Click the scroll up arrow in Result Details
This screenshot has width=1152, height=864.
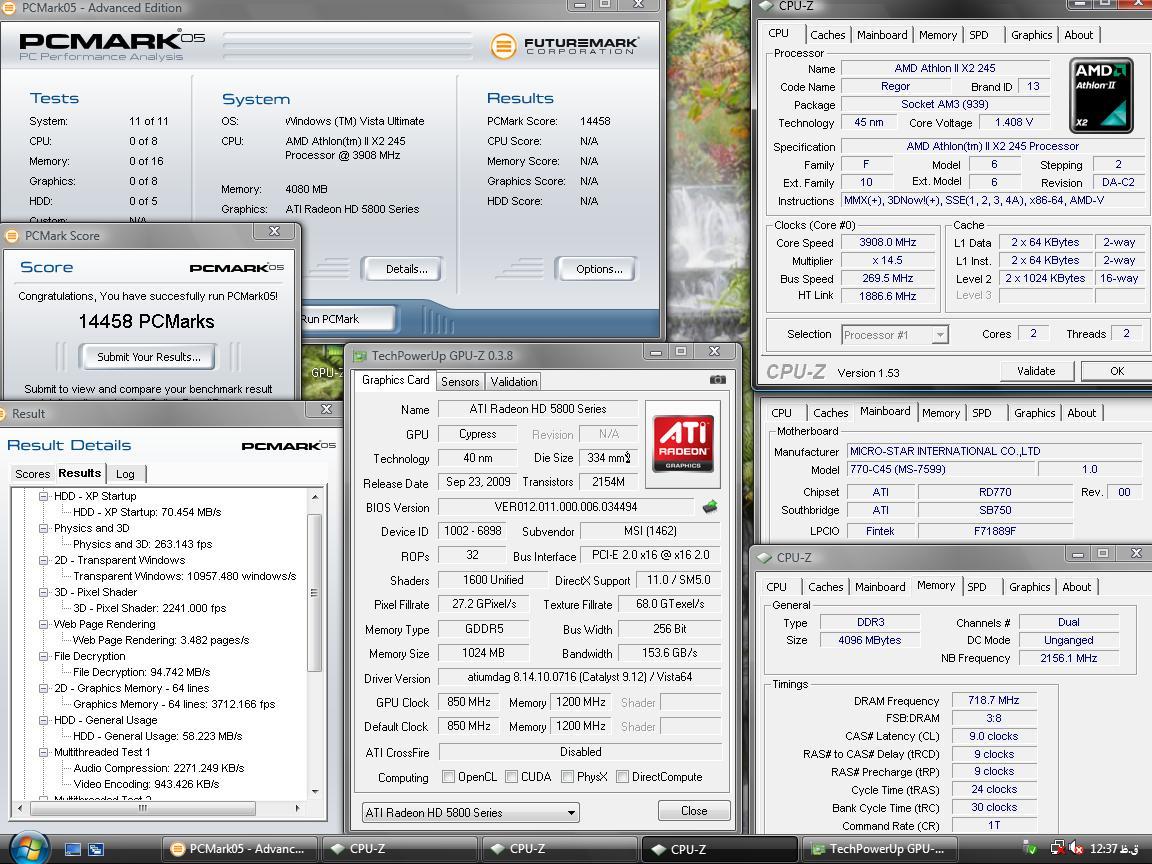[x=314, y=497]
